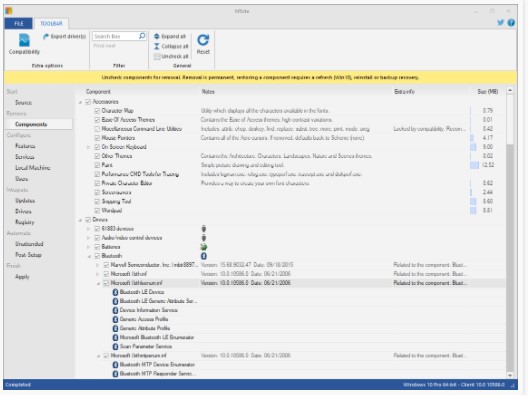
Task: Click the Generic Attribute Profile bluetooth icon
Action: pyautogui.click(x=115, y=328)
